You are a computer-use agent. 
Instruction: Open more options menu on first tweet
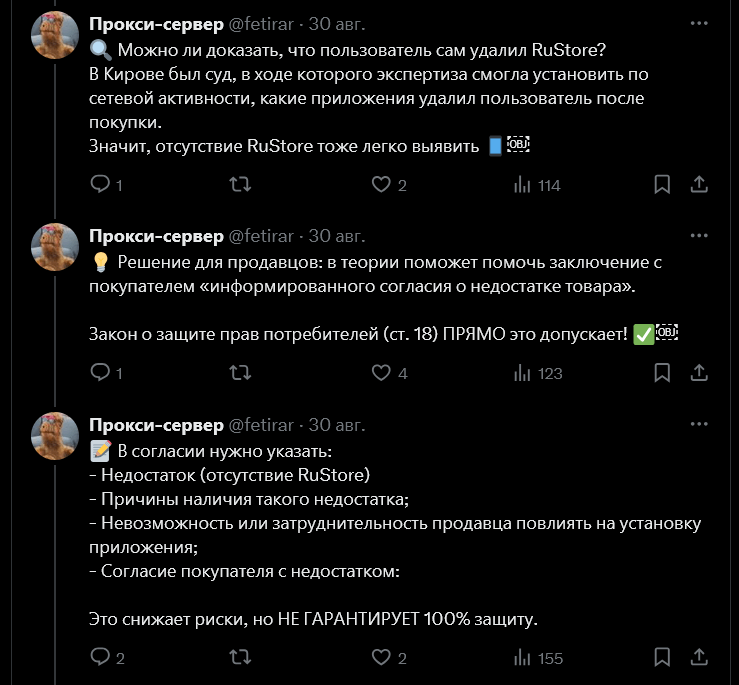pyautogui.click(x=700, y=23)
